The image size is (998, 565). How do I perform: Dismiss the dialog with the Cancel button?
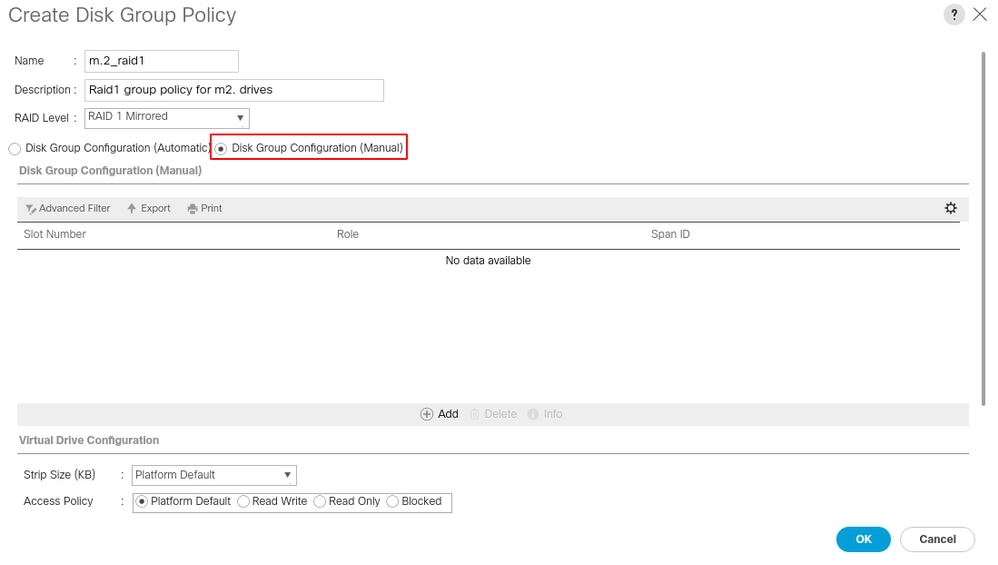click(x=937, y=539)
